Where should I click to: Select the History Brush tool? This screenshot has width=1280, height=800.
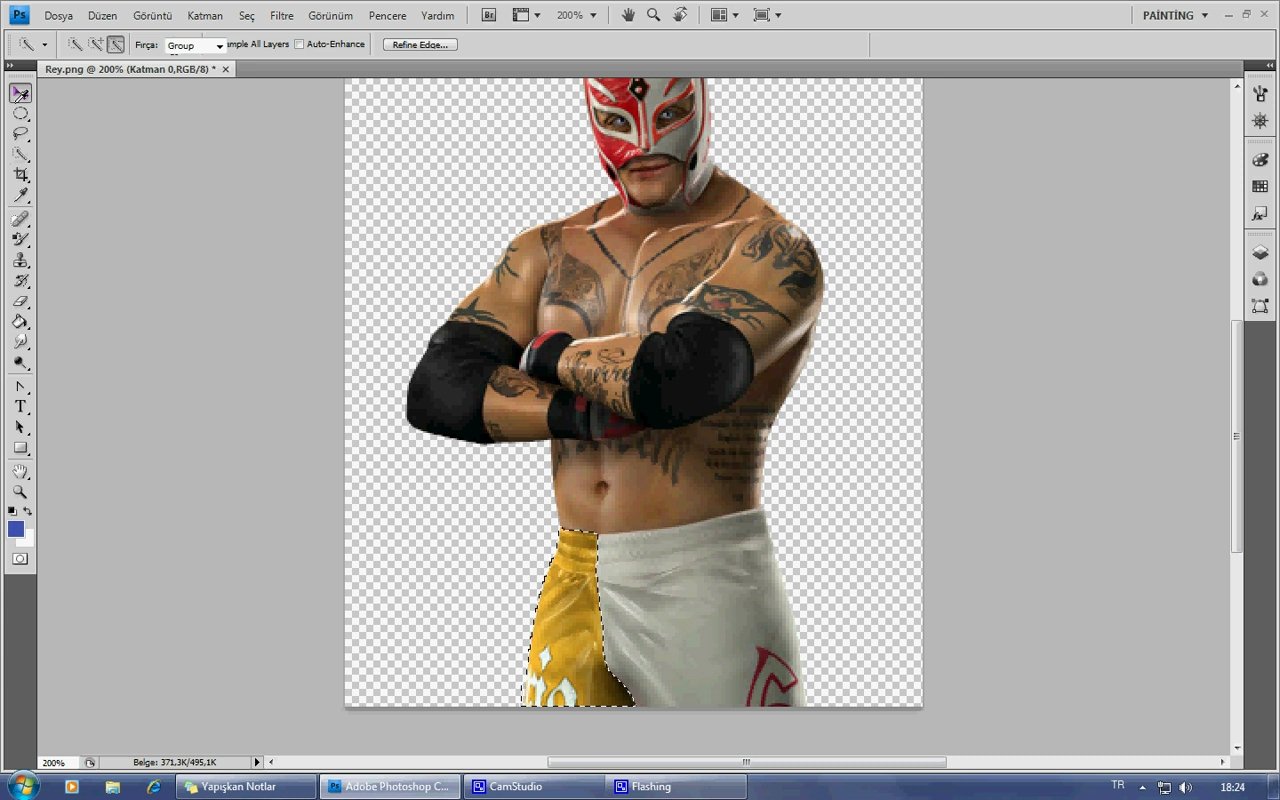(x=20, y=281)
